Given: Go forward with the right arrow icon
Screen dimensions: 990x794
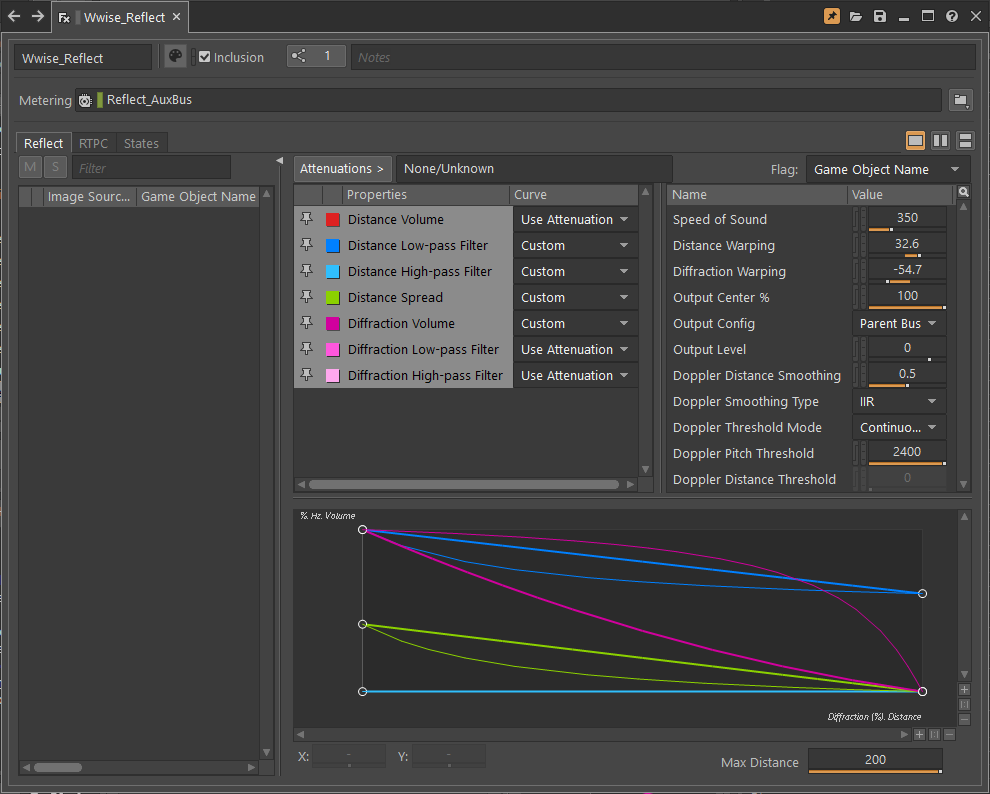Looking at the screenshot, I should (x=38, y=16).
